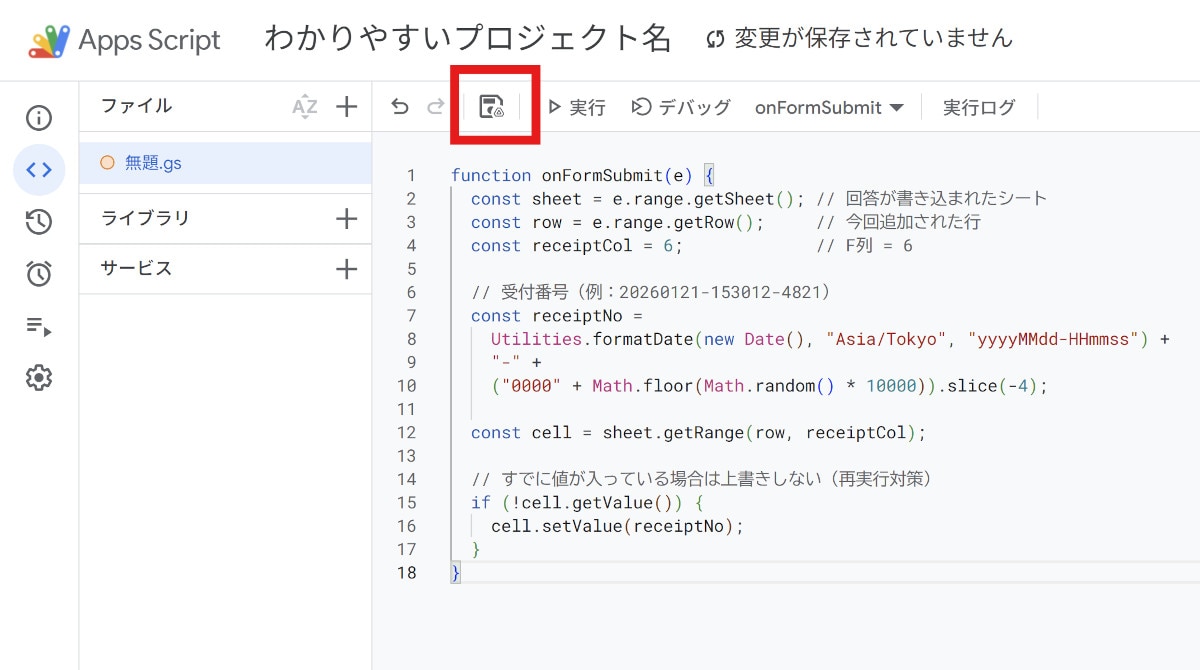1200x670 pixels.
Task: Select the 無題.gs file
Action: tap(153, 163)
